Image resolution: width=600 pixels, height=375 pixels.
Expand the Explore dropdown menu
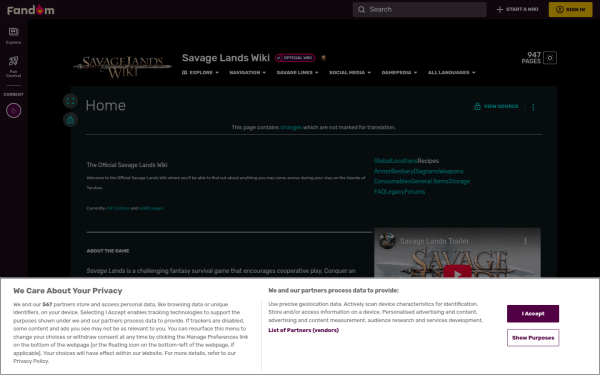click(x=200, y=72)
